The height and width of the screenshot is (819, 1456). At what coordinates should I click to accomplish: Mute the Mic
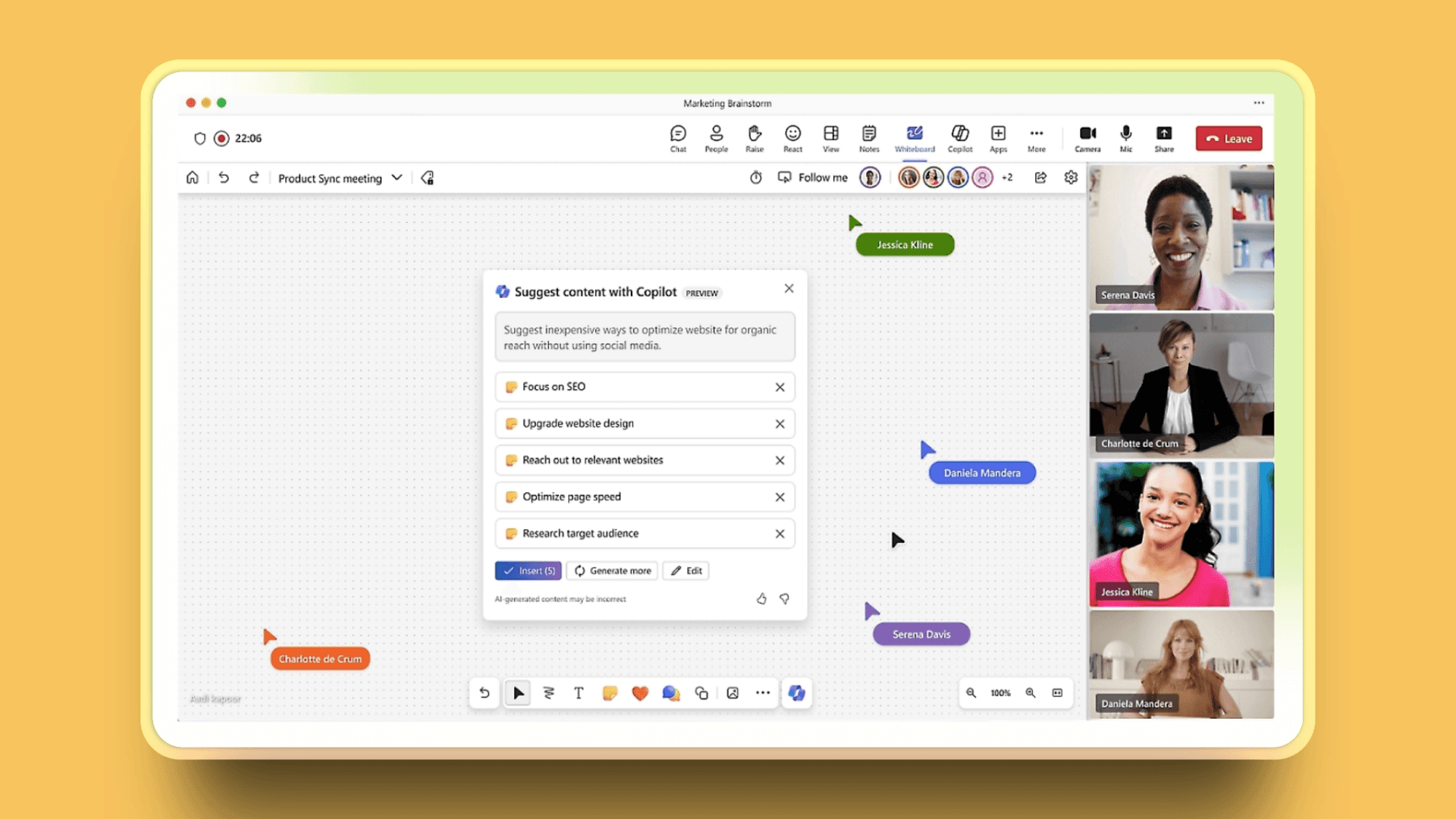coord(1126,139)
